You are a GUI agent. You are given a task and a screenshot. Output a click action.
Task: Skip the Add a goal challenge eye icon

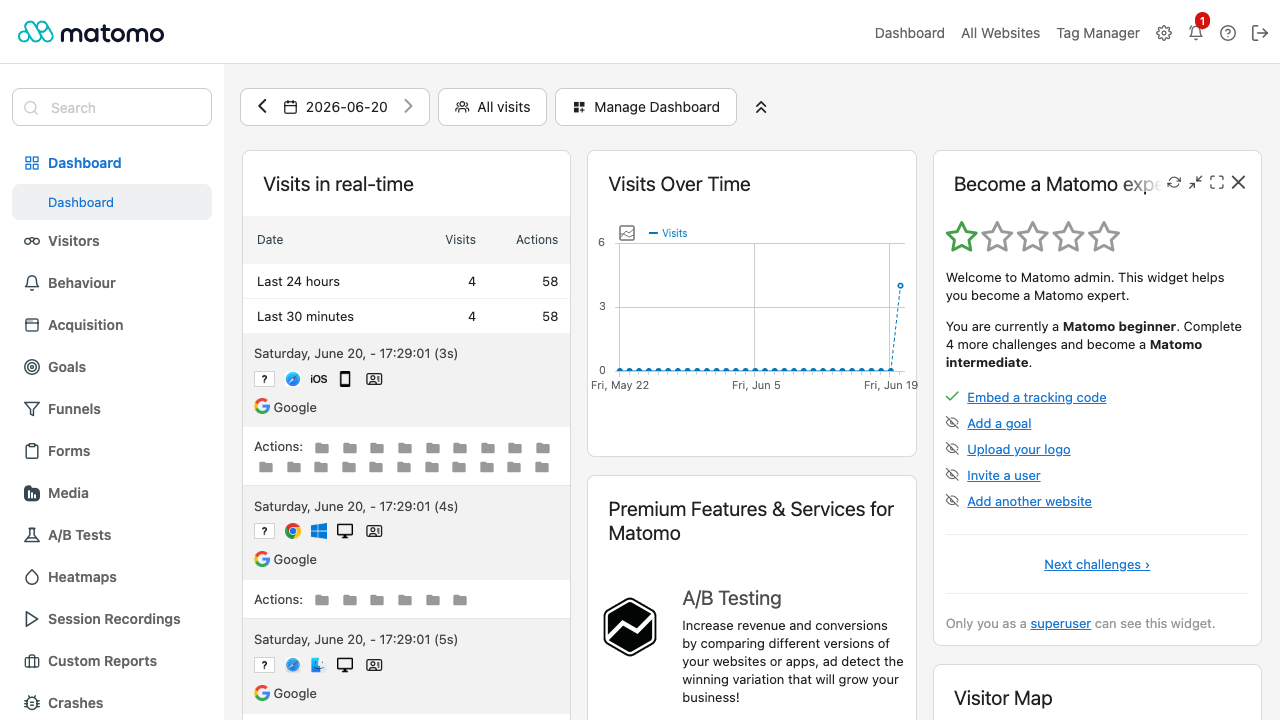pyautogui.click(x=953, y=423)
